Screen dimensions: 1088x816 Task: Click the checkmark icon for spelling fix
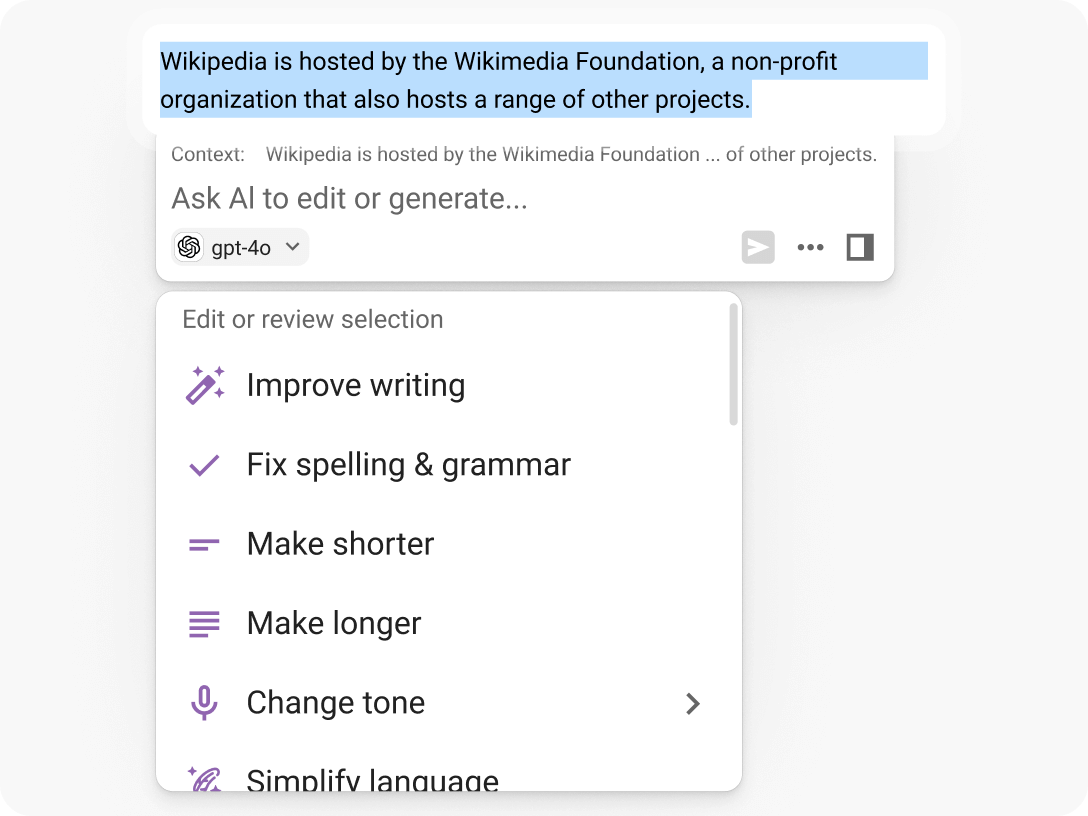tap(204, 465)
